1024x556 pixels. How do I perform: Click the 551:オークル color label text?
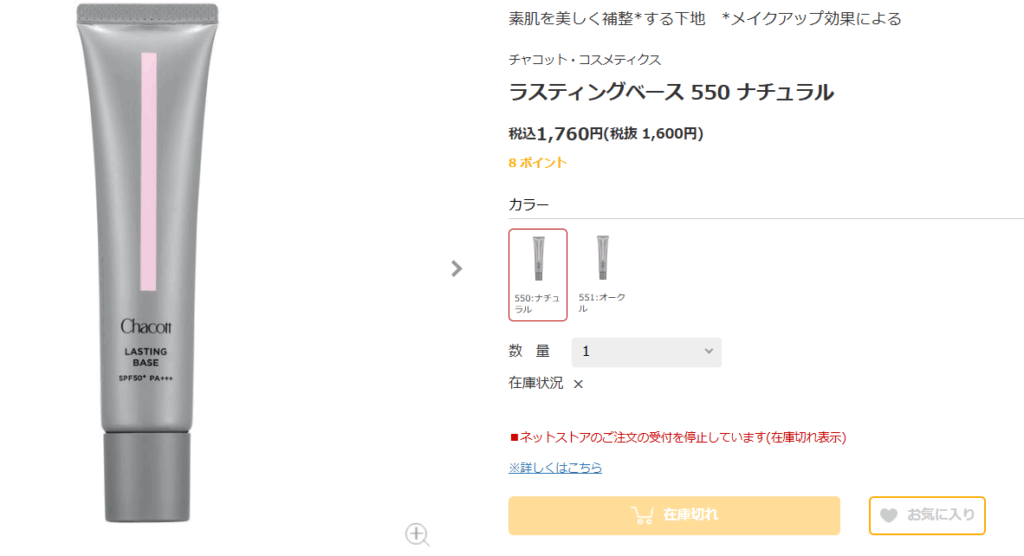point(602,302)
